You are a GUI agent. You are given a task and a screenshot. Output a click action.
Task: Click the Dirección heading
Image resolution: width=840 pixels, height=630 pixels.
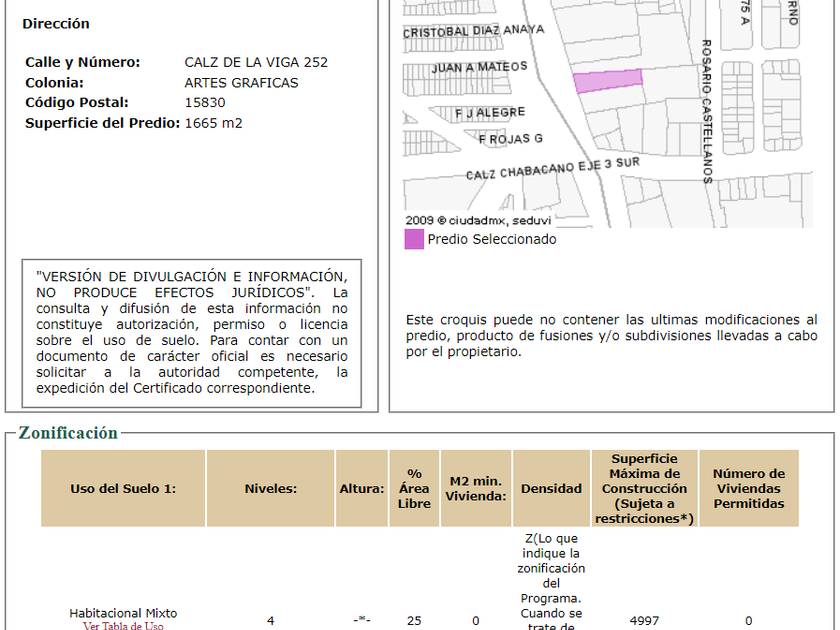pyautogui.click(x=56, y=24)
